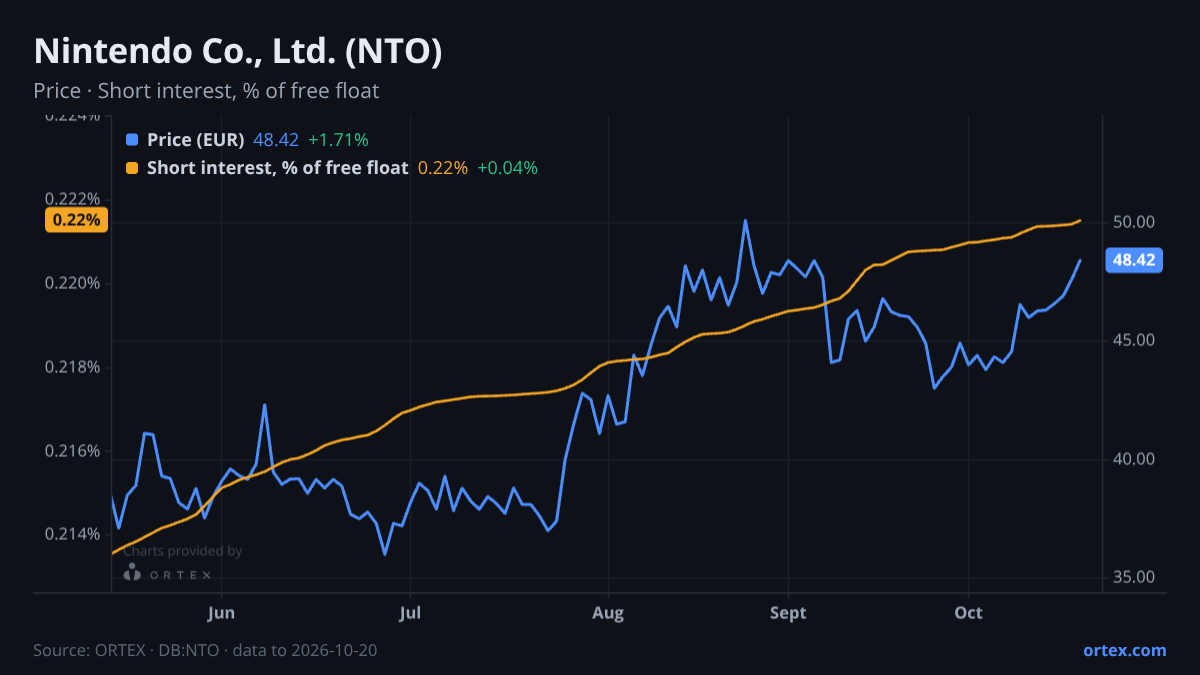Click the orange Short interest legend marker

132,168
